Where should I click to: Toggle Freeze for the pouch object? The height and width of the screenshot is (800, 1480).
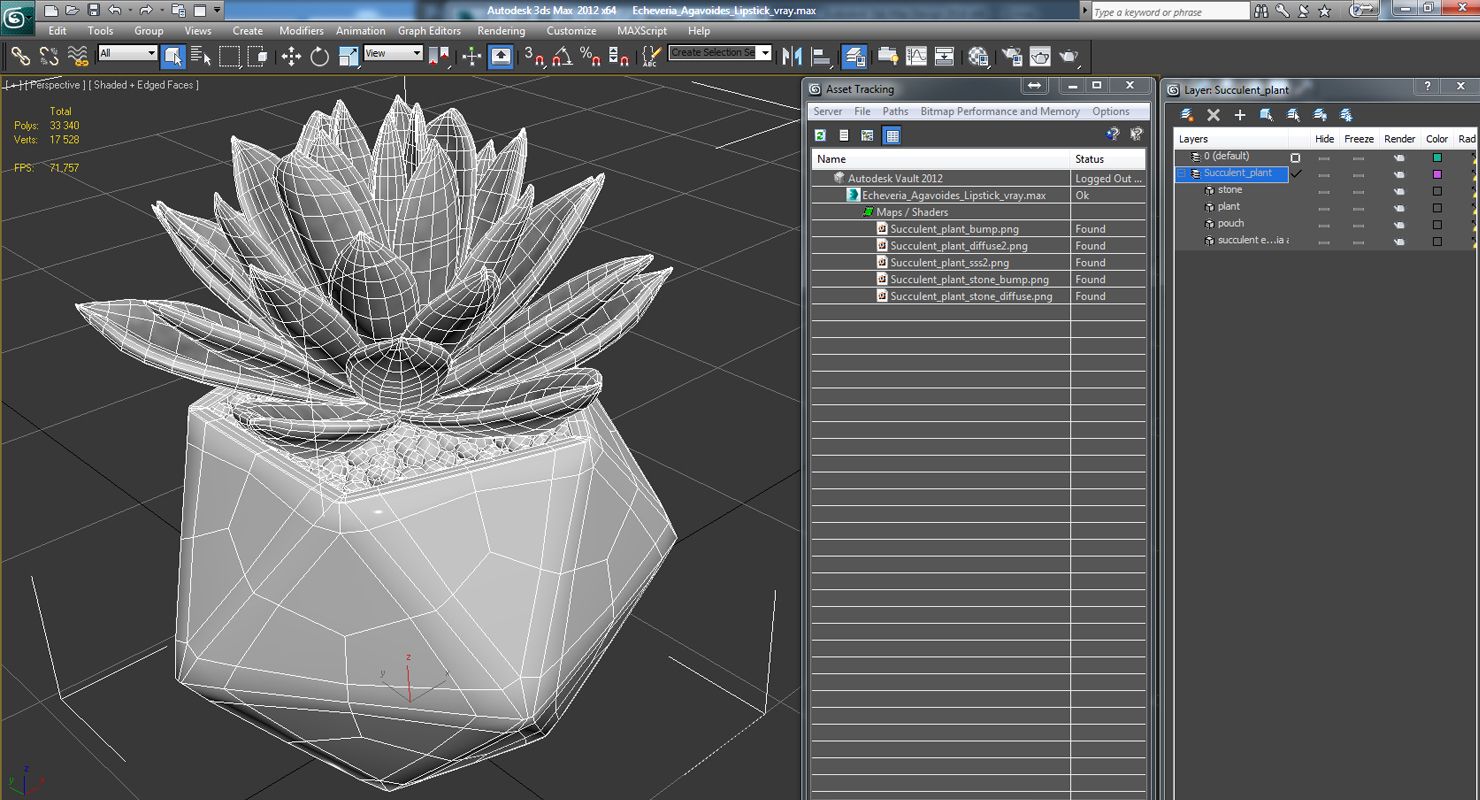(1358, 225)
